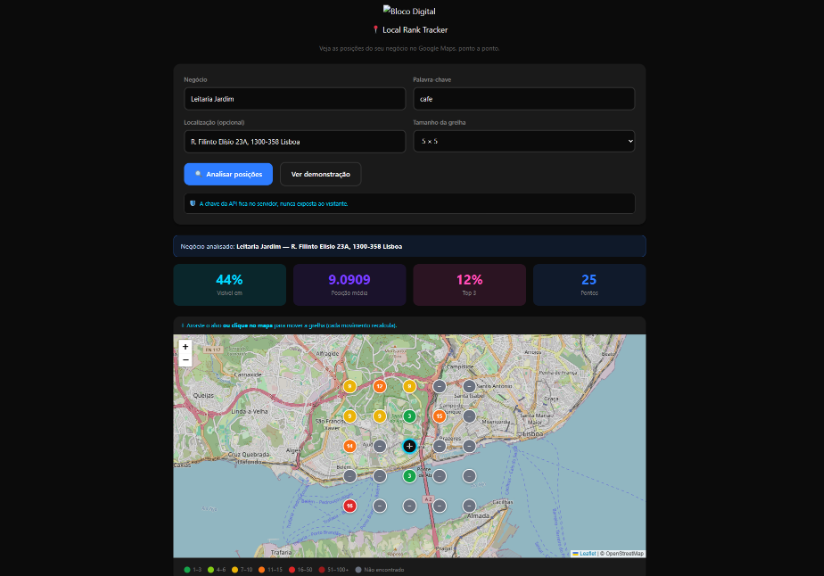Image resolution: width=824 pixels, height=576 pixels.
Task: Click the Linda-a-Velha label on the map
Action: 250,412
